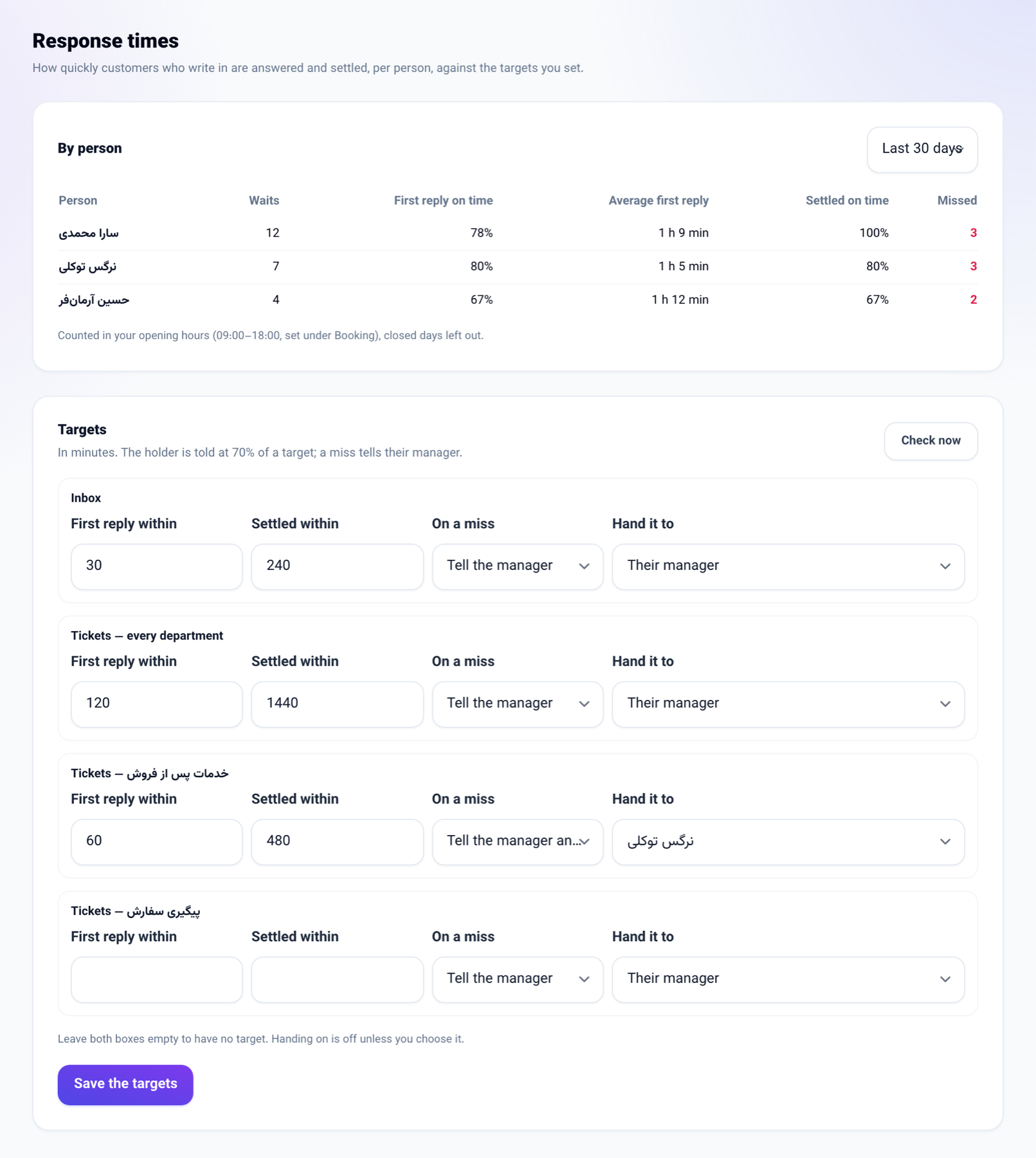Edit خدمات پس از فروش First reply field 60
This screenshot has width=1036, height=1158.
157,841
